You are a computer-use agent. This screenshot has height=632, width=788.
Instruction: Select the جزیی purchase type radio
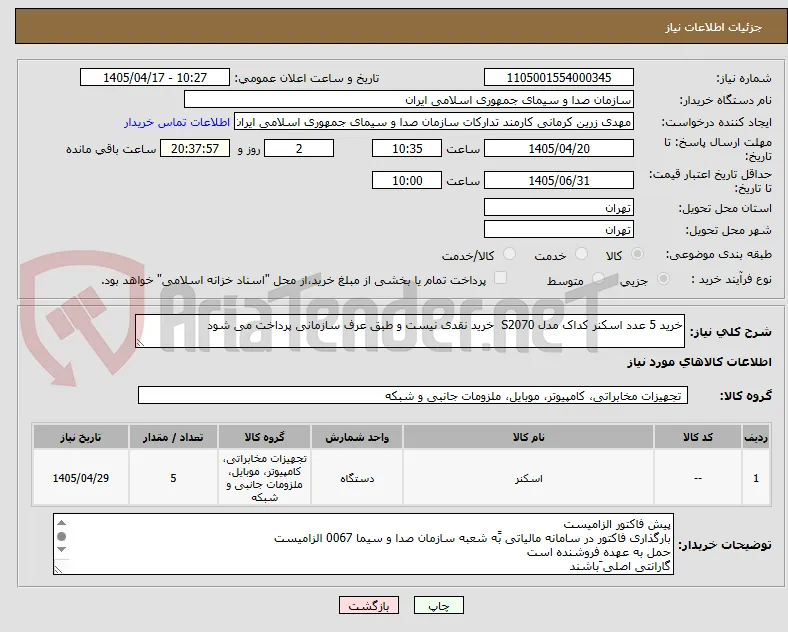[x=663, y=278]
